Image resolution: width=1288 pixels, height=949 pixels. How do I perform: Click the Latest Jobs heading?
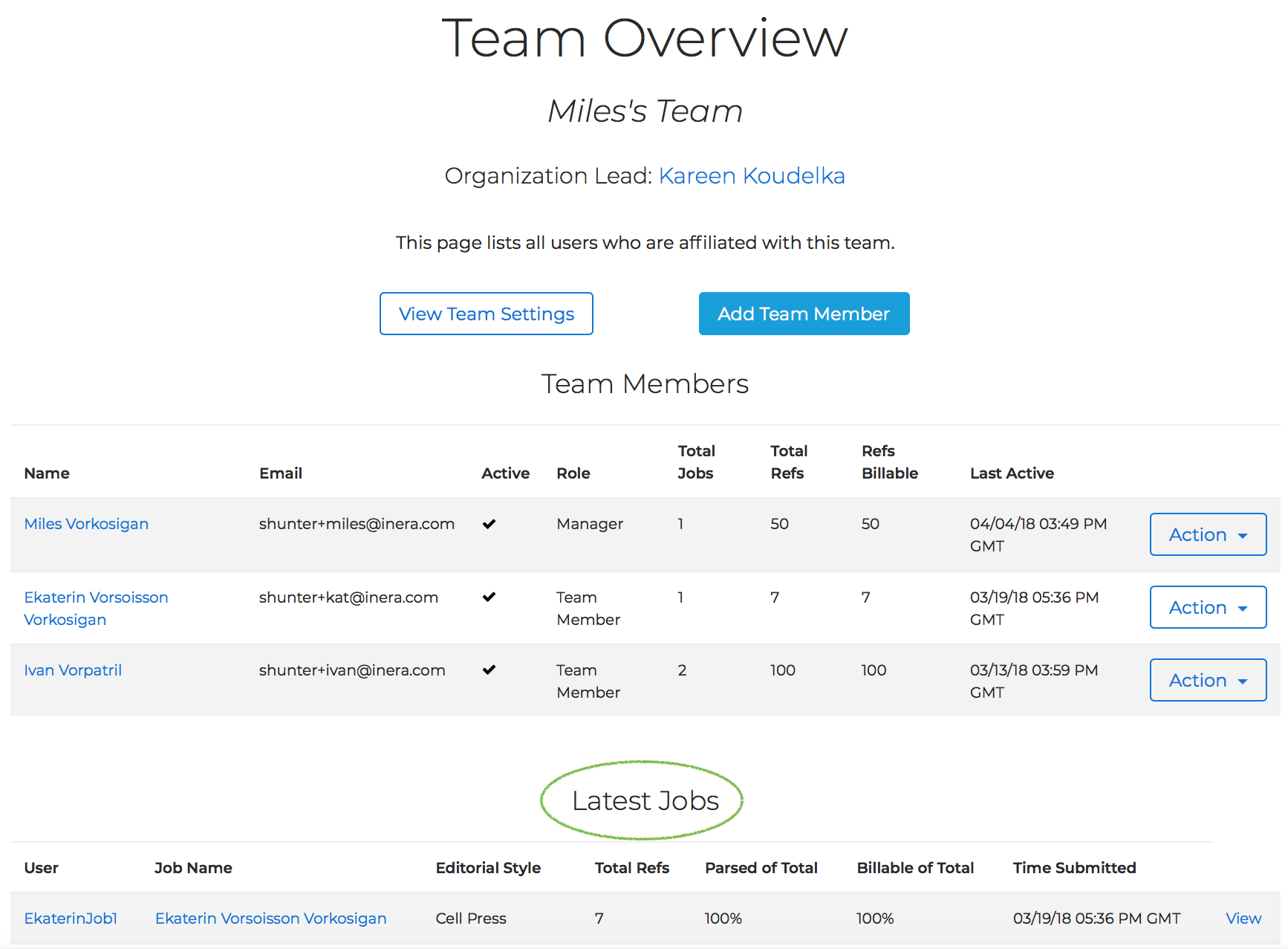(x=645, y=801)
